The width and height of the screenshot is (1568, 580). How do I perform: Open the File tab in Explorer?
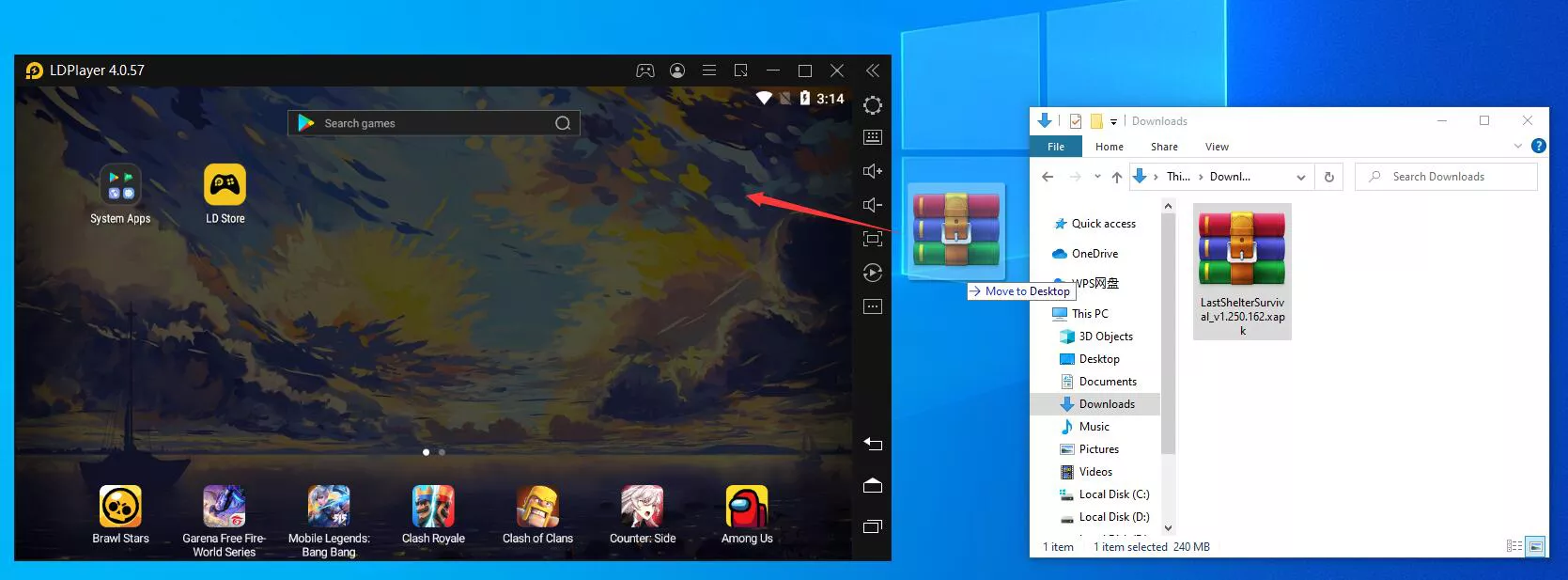point(1056,147)
